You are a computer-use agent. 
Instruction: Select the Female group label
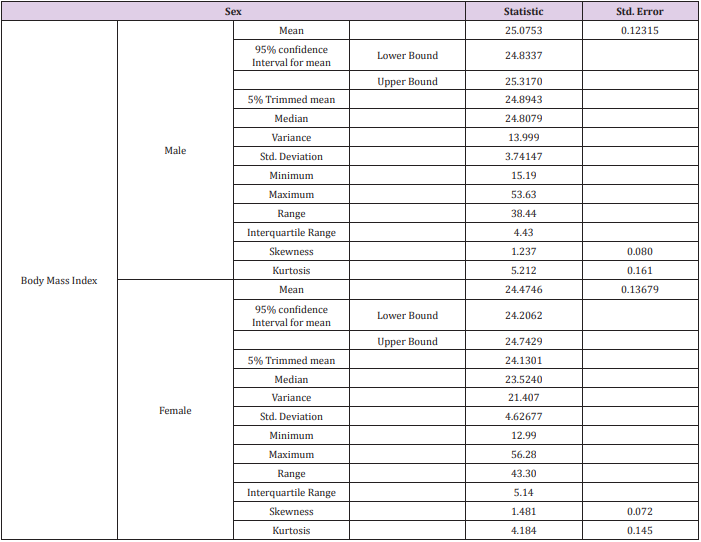(x=175, y=411)
